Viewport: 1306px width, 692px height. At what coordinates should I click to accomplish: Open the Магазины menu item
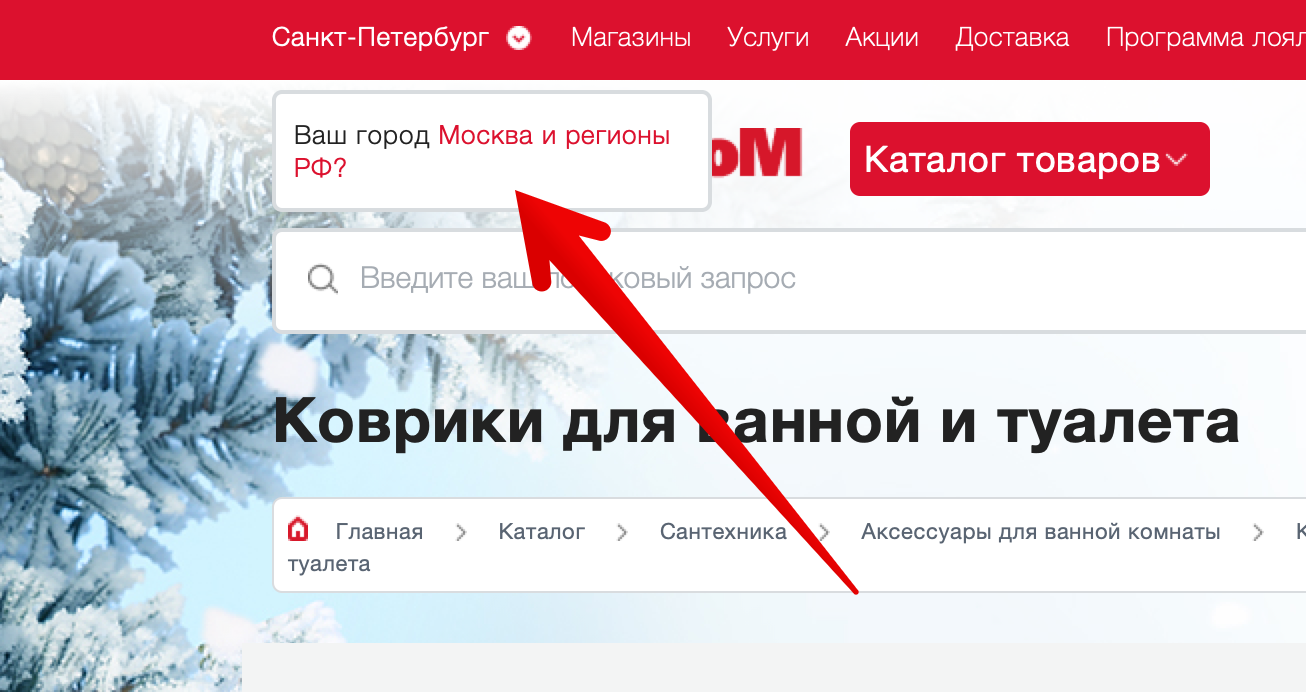[630, 38]
